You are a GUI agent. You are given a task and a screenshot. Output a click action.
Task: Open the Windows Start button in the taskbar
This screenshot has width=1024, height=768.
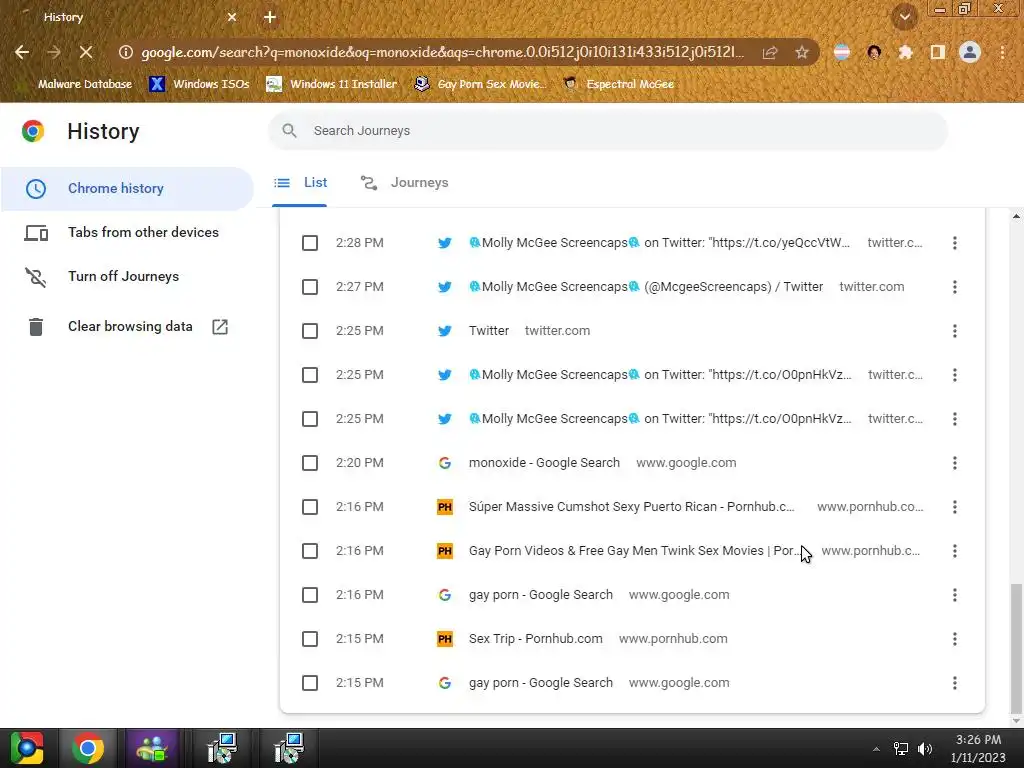(27, 748)
